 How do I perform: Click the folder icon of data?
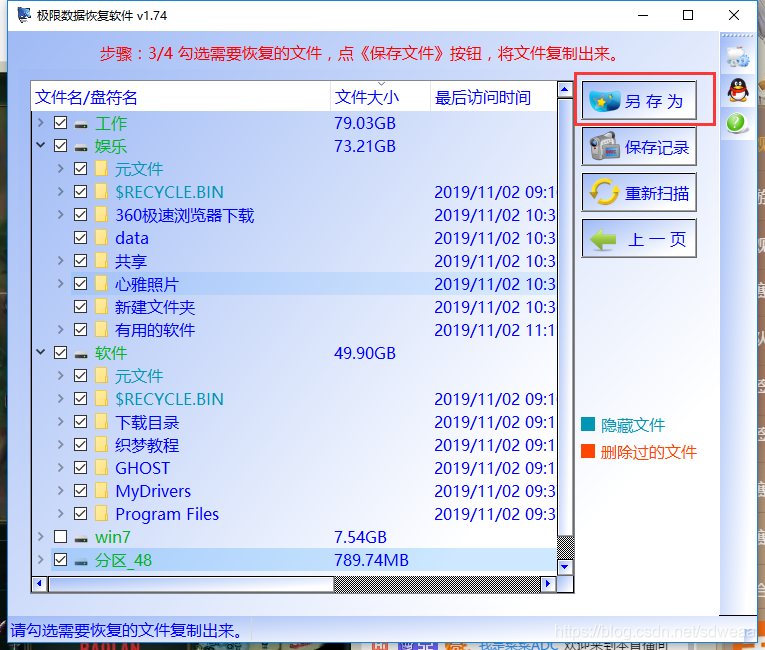[x=101, y=238]
